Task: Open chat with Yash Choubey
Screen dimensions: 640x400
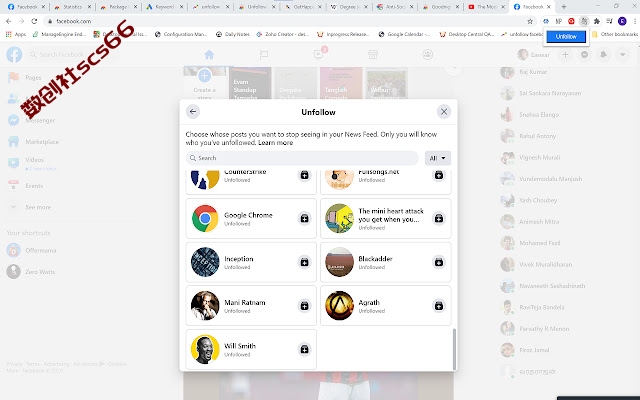Action: (x=538, y=200)
